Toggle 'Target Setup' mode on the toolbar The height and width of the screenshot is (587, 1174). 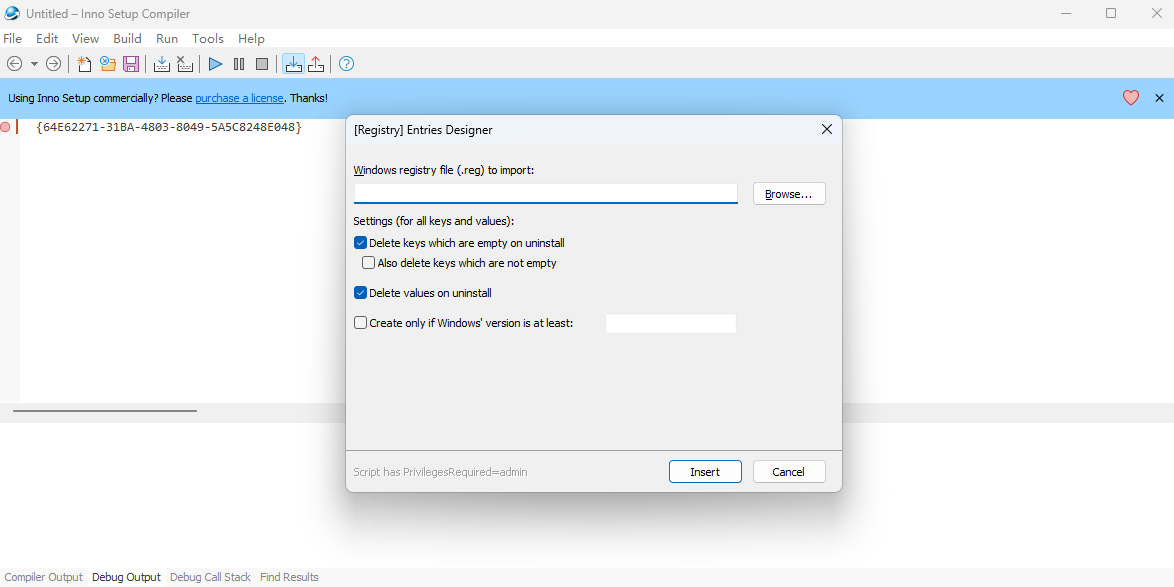tap(293, 63)
